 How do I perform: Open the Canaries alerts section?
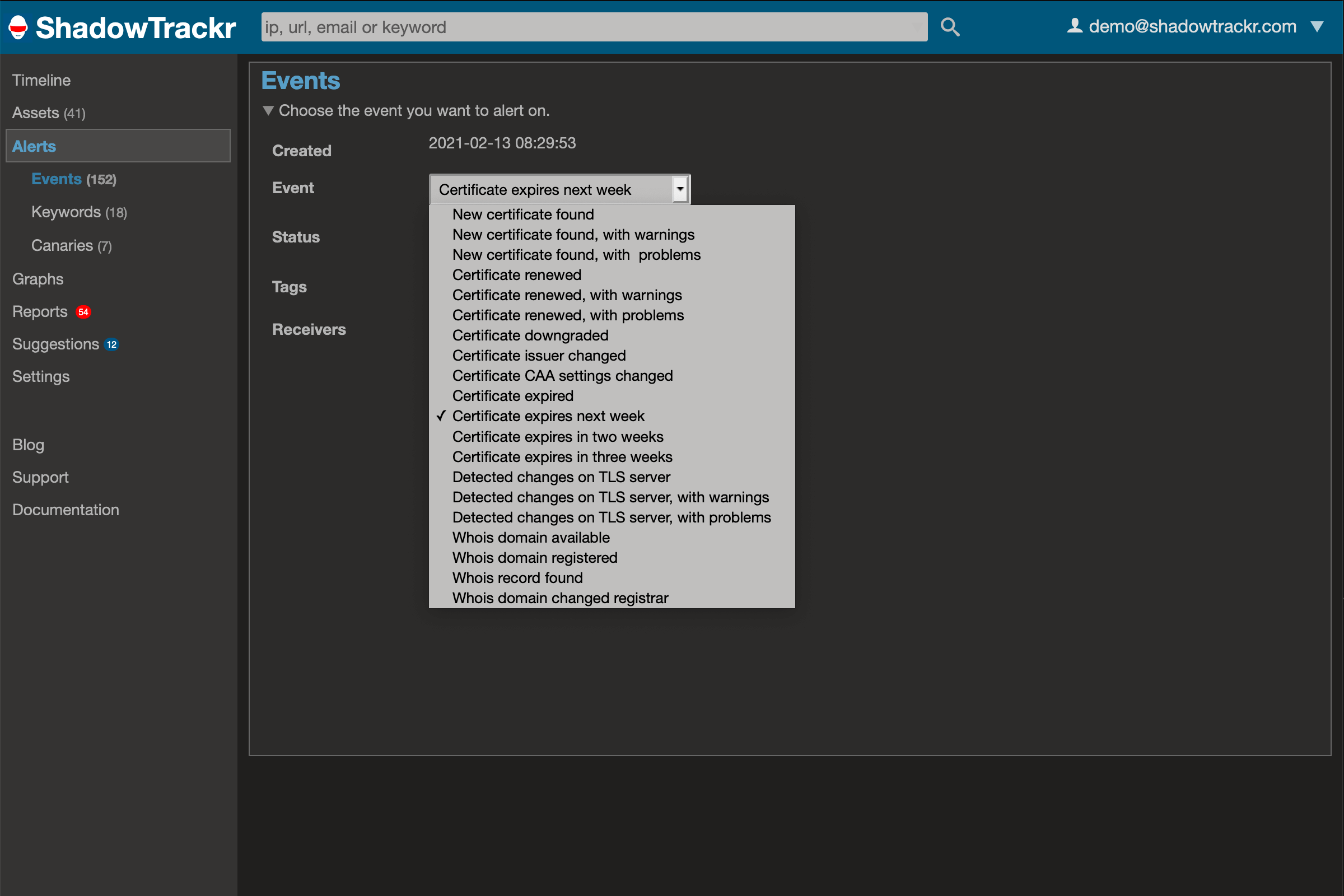click(62, 245)
